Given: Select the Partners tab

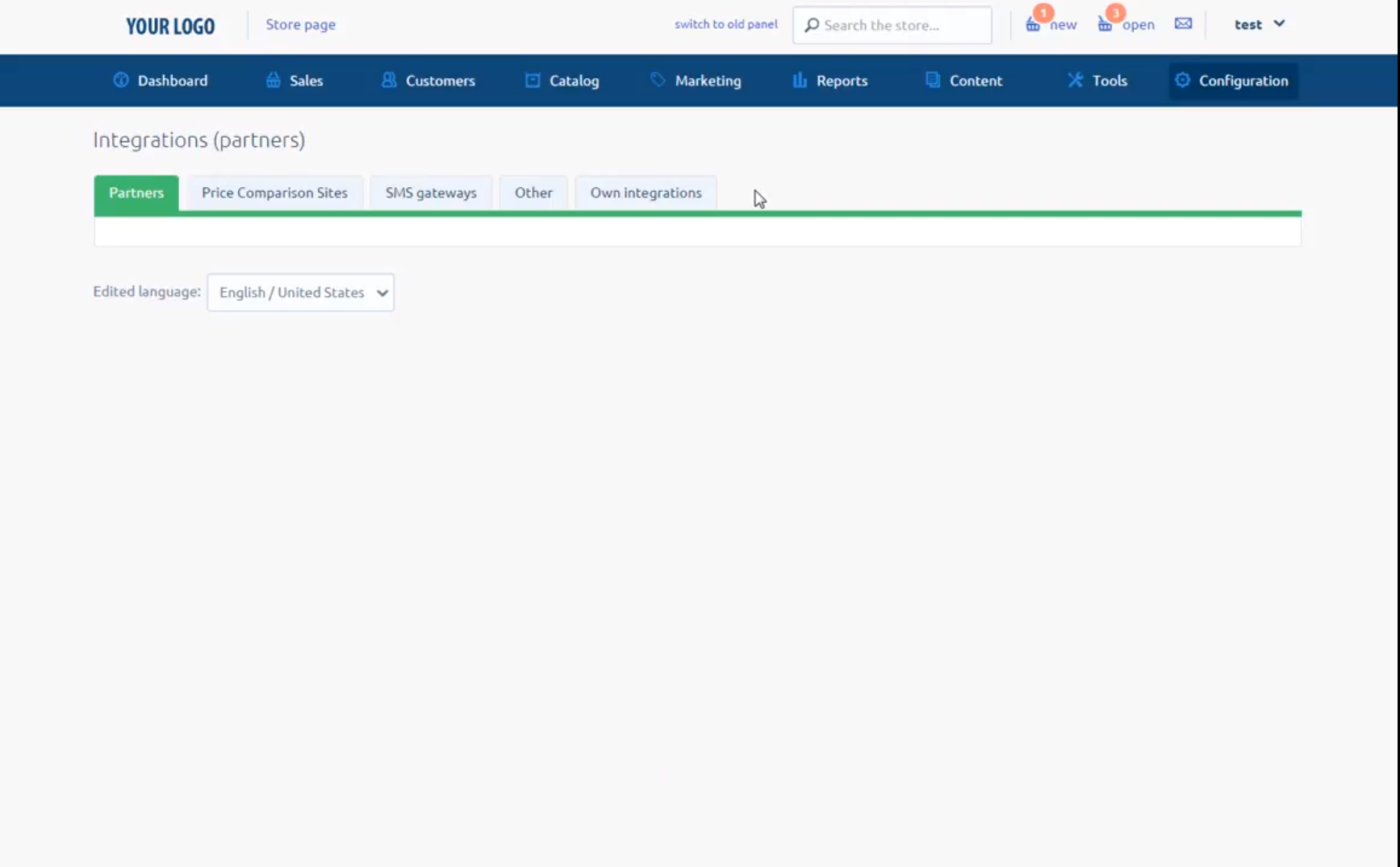Looking at the screenshot, I should click(136, 194).
